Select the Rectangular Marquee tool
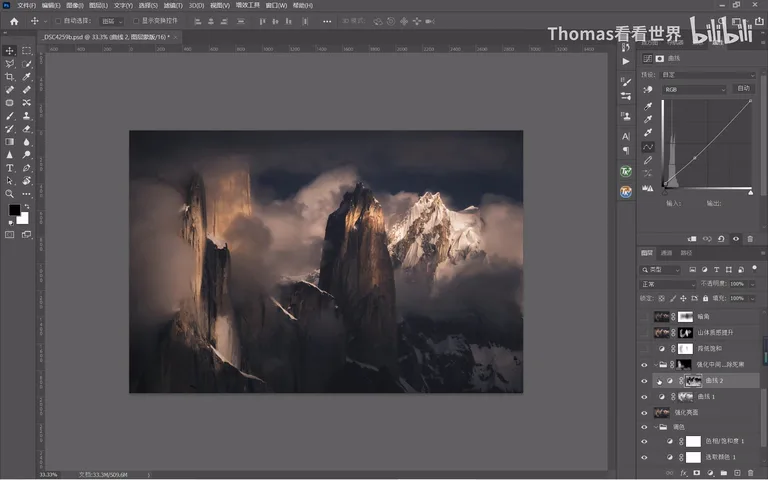 coord(26,50)
